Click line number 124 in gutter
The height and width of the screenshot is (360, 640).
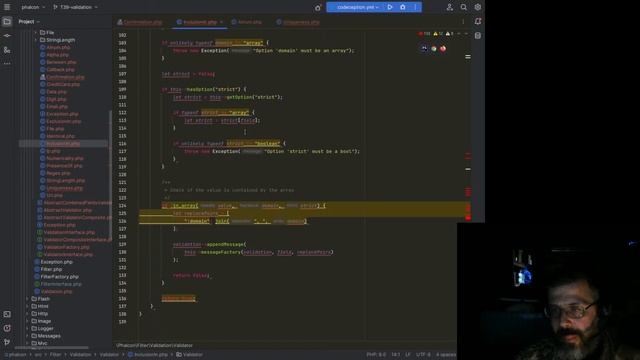[122, 206]
